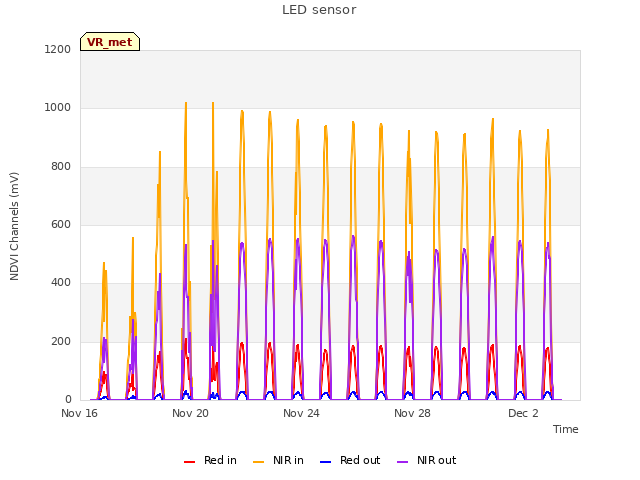640x480 pixels.
Task: Click the orange NIR in legend swatch
Action: [x=258, y=462]
